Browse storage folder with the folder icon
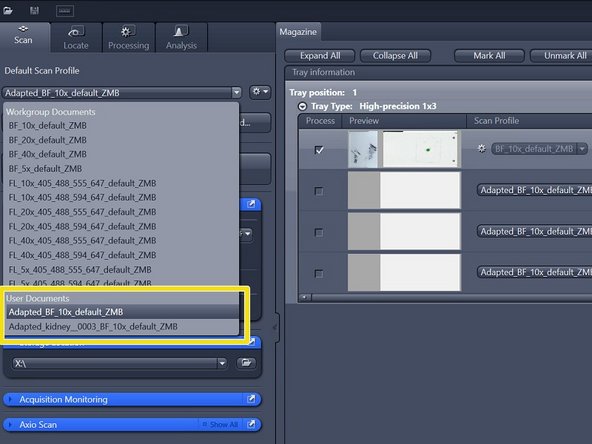Viewport: 592px width, 444px height. tap(246, 363)
